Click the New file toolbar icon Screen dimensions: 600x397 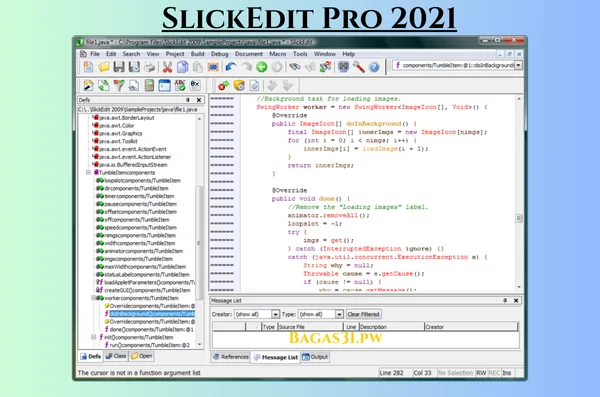pyautogui.click(x=88, y=67)
